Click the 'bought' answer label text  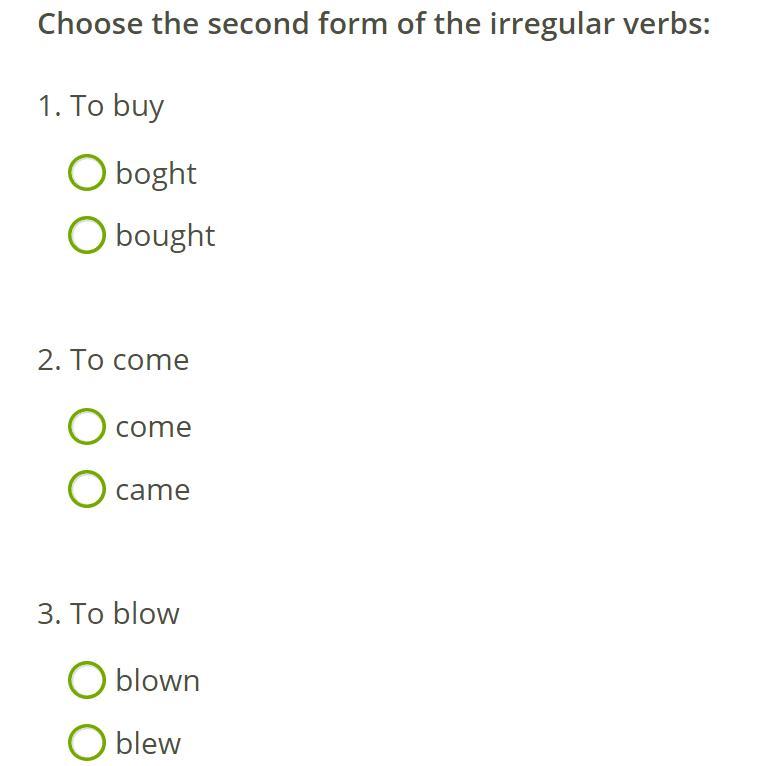[165, 237]
